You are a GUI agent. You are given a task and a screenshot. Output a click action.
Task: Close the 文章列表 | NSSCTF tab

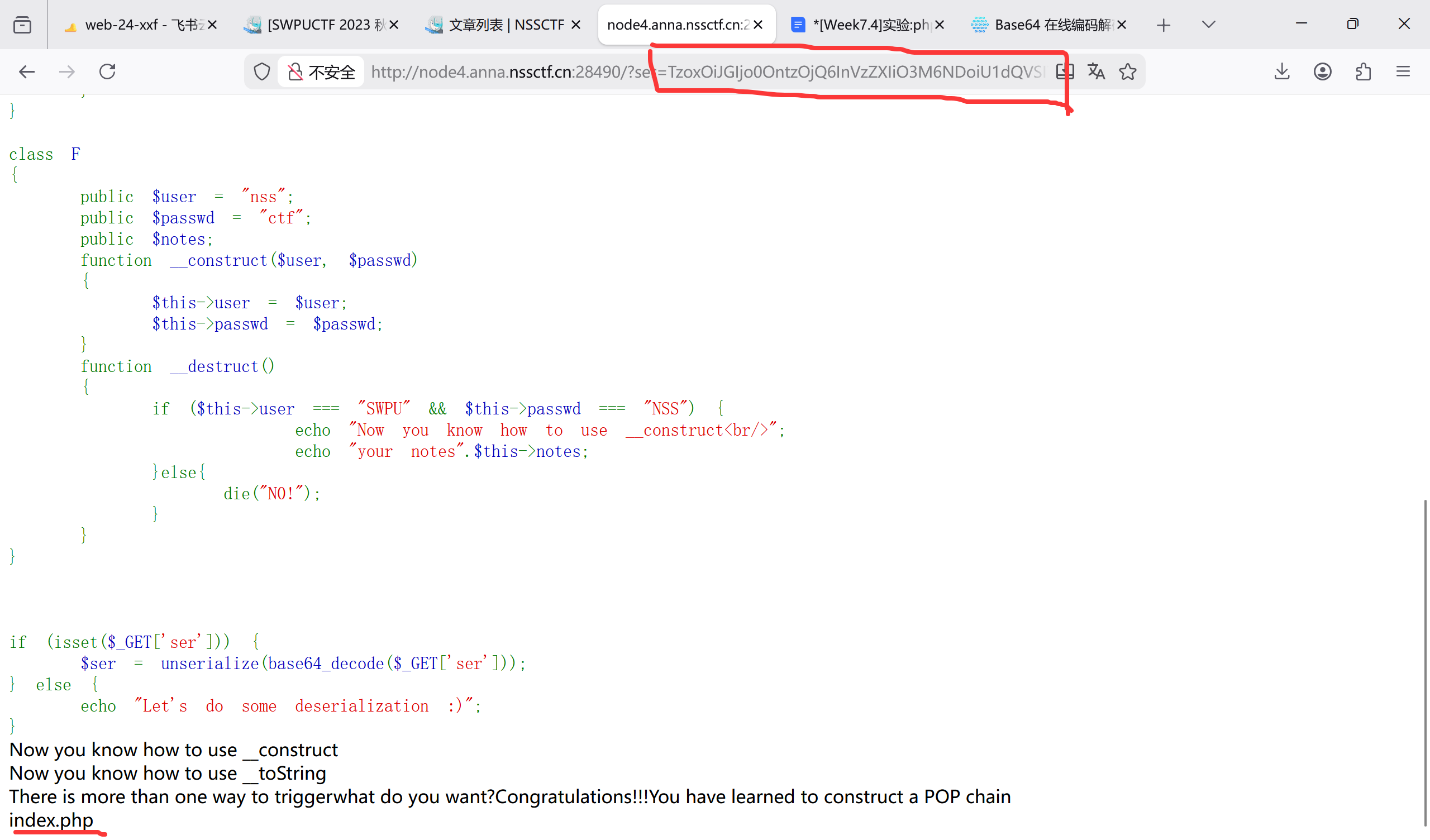[575, 25]
